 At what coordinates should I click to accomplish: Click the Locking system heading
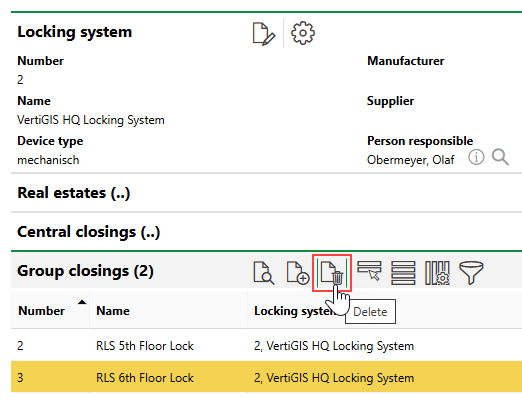point(75,32)
